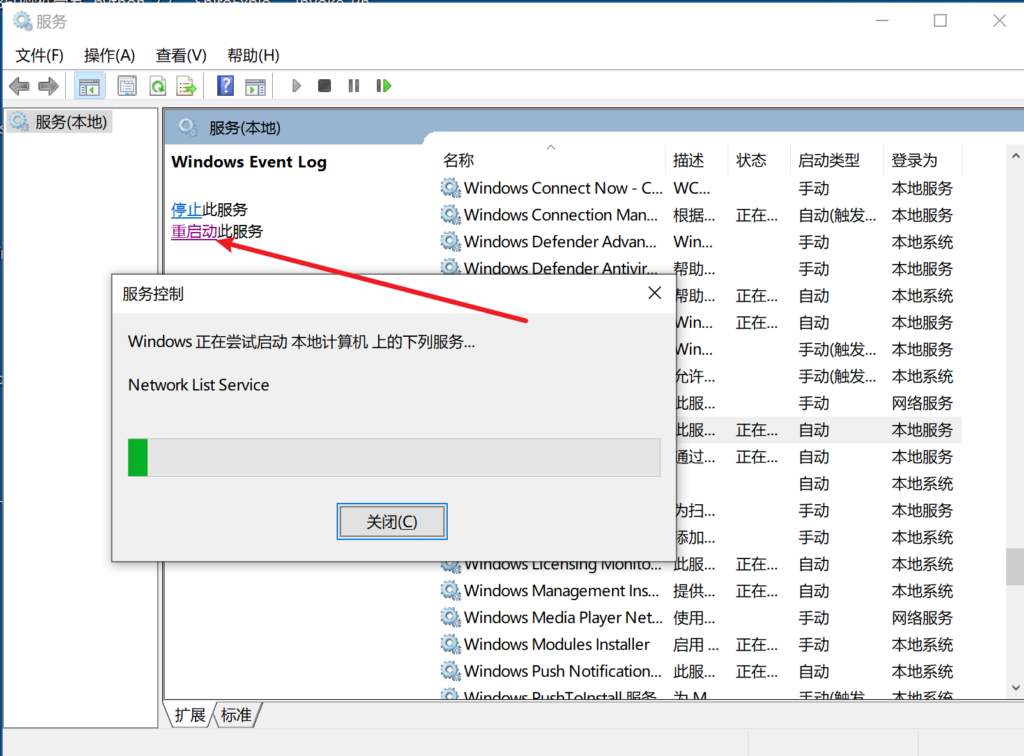Click the service start progress bar
Viewport: 1024px width, 756px height.
(394, 457)
